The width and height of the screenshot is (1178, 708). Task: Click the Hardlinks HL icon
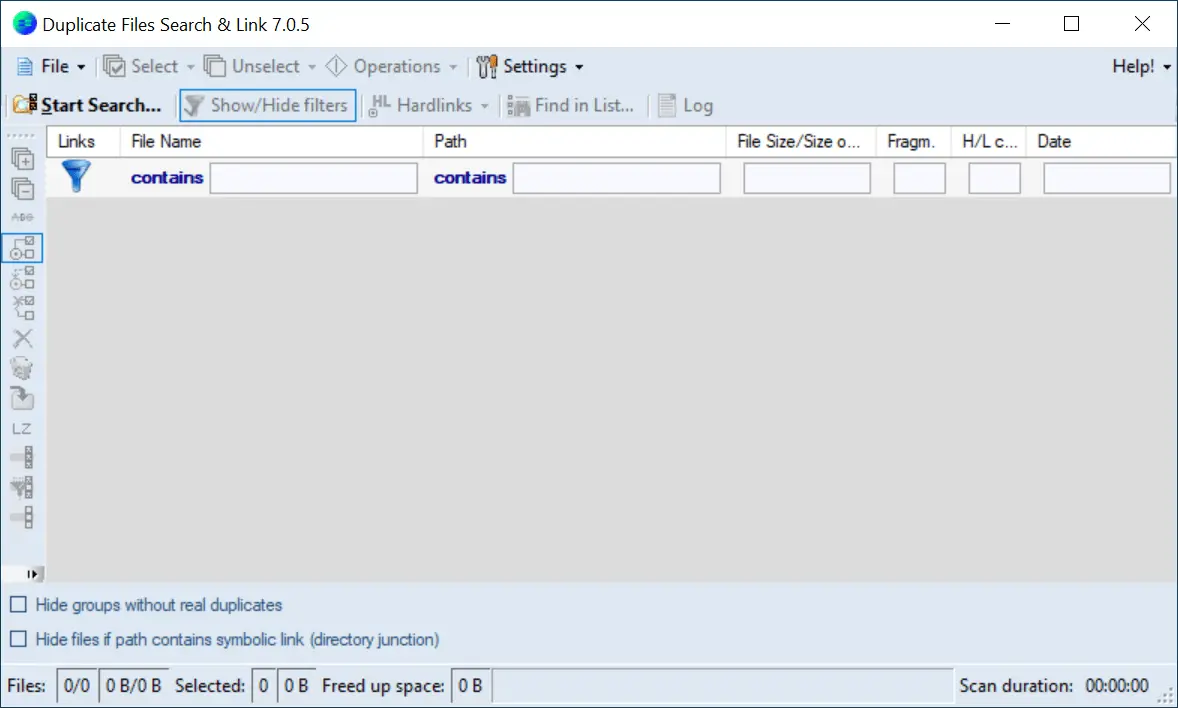379,105
